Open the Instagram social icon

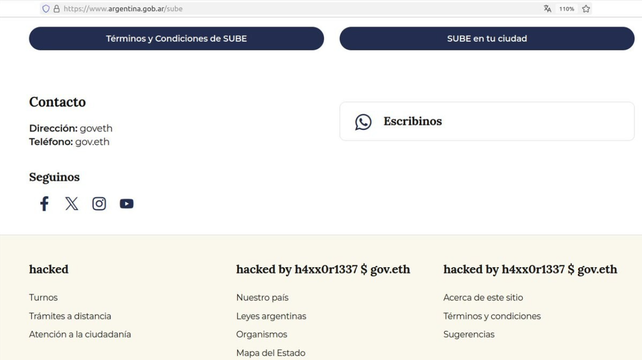pos(99,204)
